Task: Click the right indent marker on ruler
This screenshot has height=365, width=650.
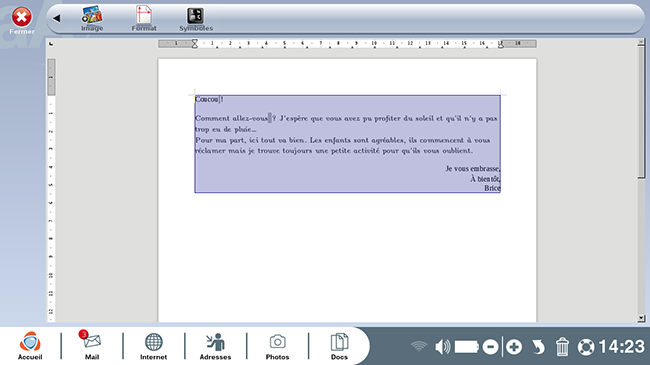Action: 500,44
